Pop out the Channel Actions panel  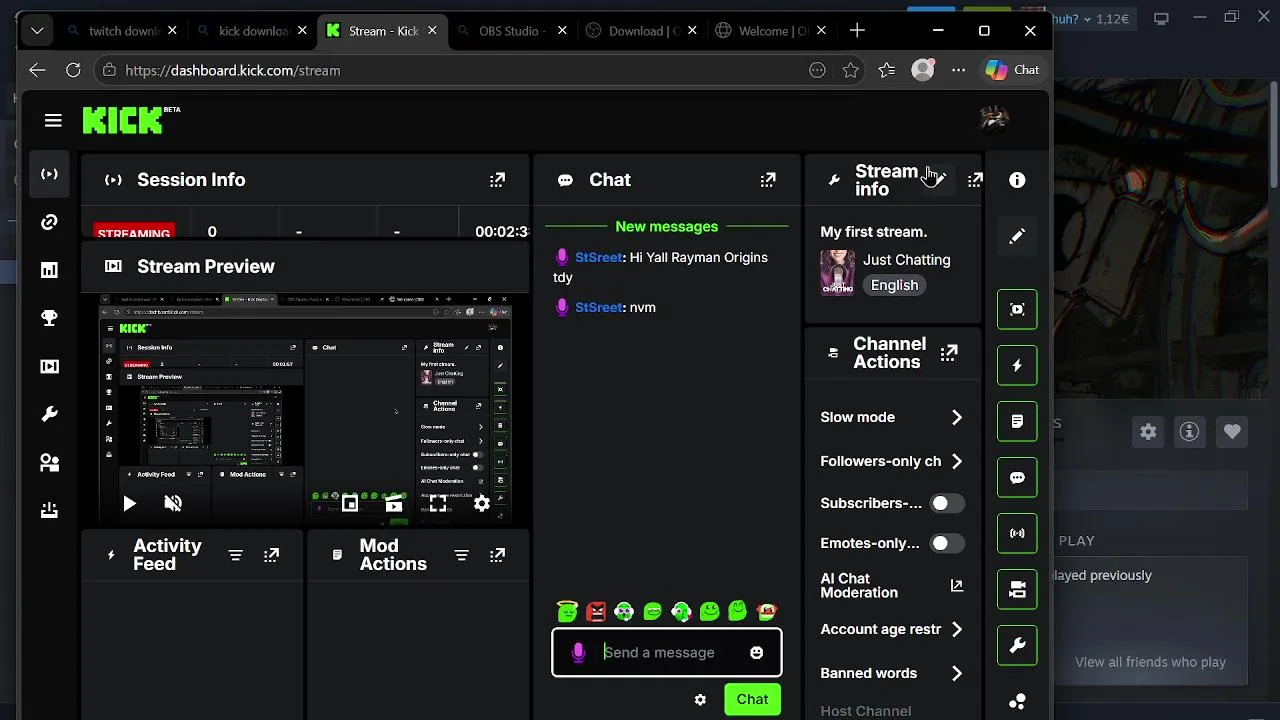coord(949,353)
